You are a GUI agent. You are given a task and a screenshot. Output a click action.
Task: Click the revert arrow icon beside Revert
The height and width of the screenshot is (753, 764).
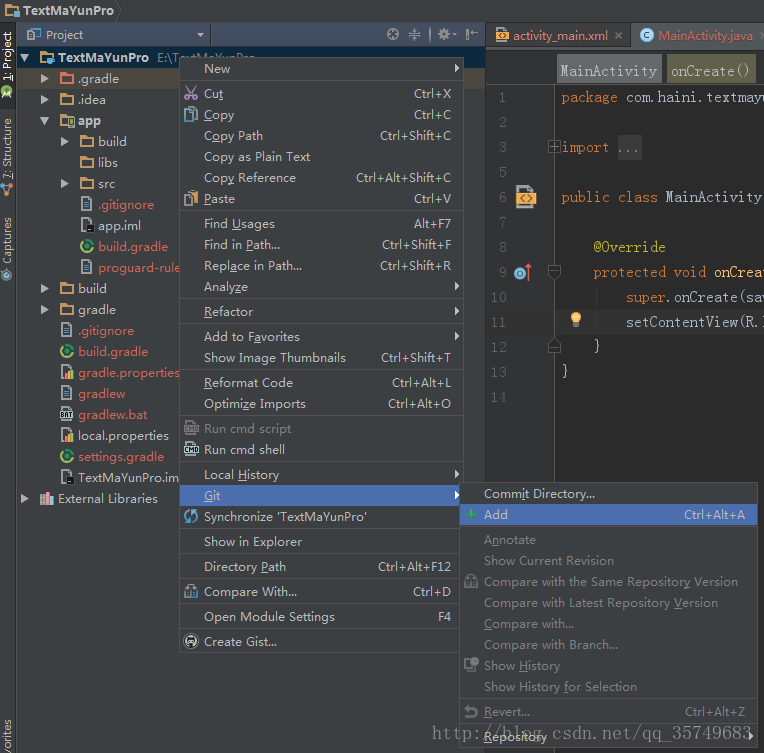click(x=471, y=712)
